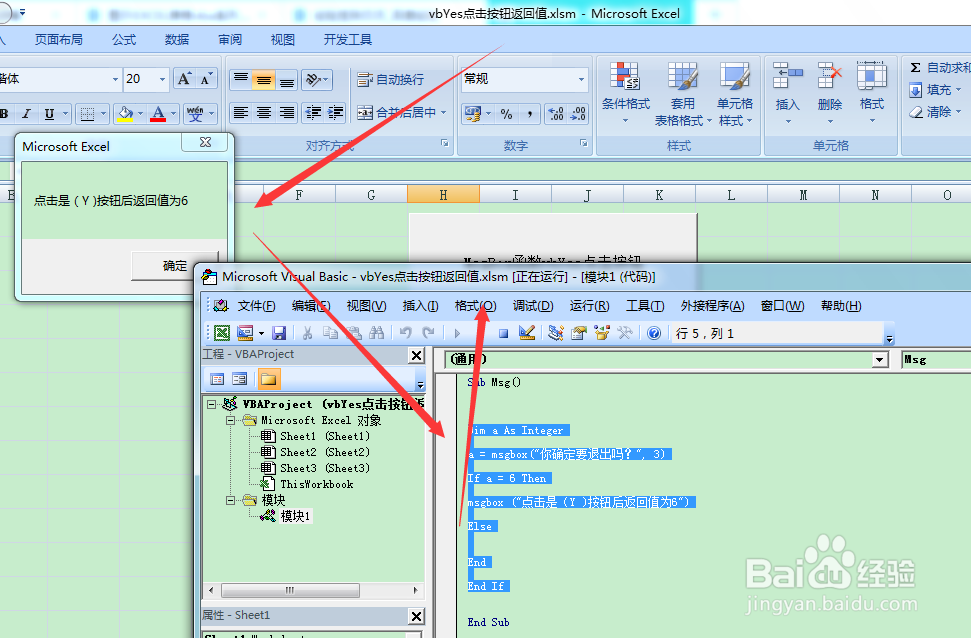This screenshot has height=638, width=971.
Task: Click fill color yellow paint bucket swatch
Action: [x=126, y=113]
